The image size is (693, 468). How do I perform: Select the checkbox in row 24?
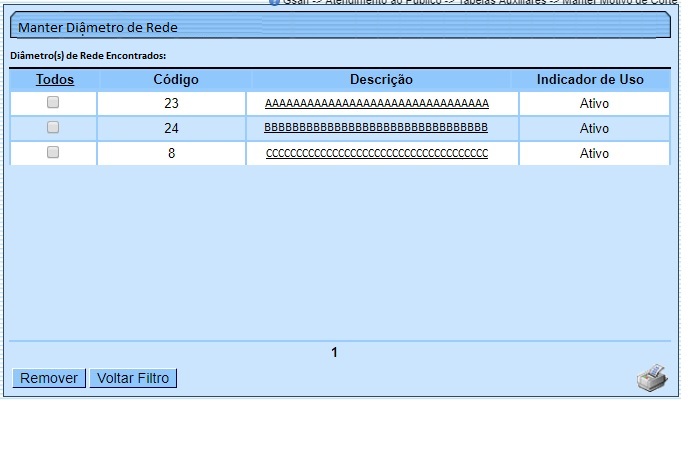click(53, 127)
